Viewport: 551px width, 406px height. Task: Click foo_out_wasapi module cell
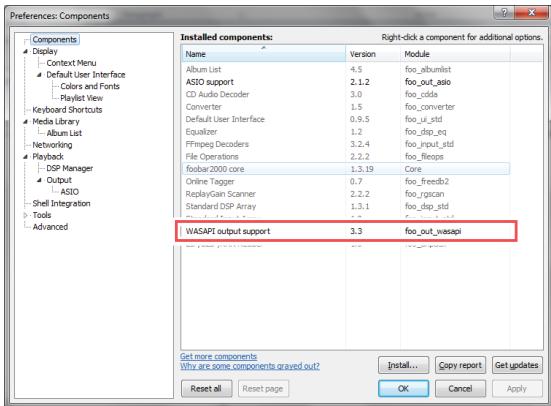click(x=433, y=231)
